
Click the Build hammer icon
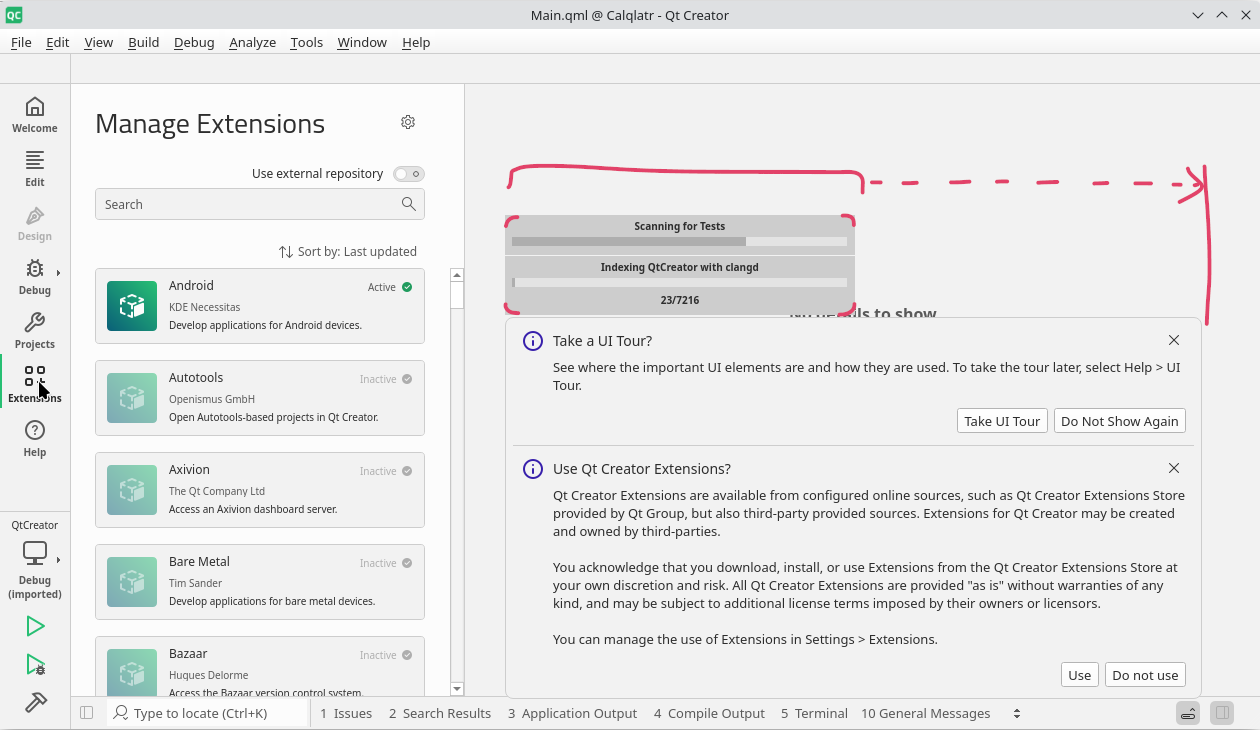pyautogui.click(x=35, y=703)
